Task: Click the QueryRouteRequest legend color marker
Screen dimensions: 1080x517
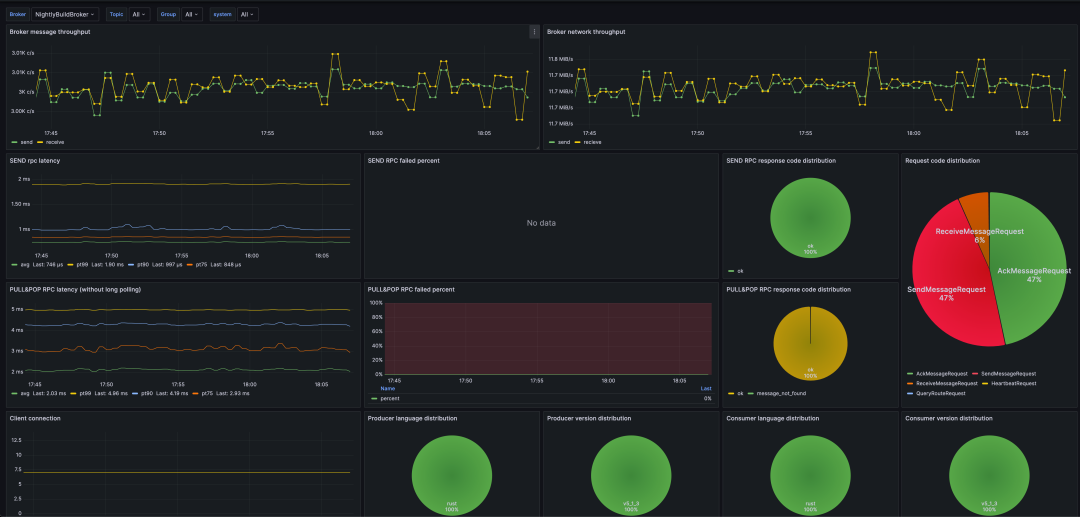Action: 909,393
